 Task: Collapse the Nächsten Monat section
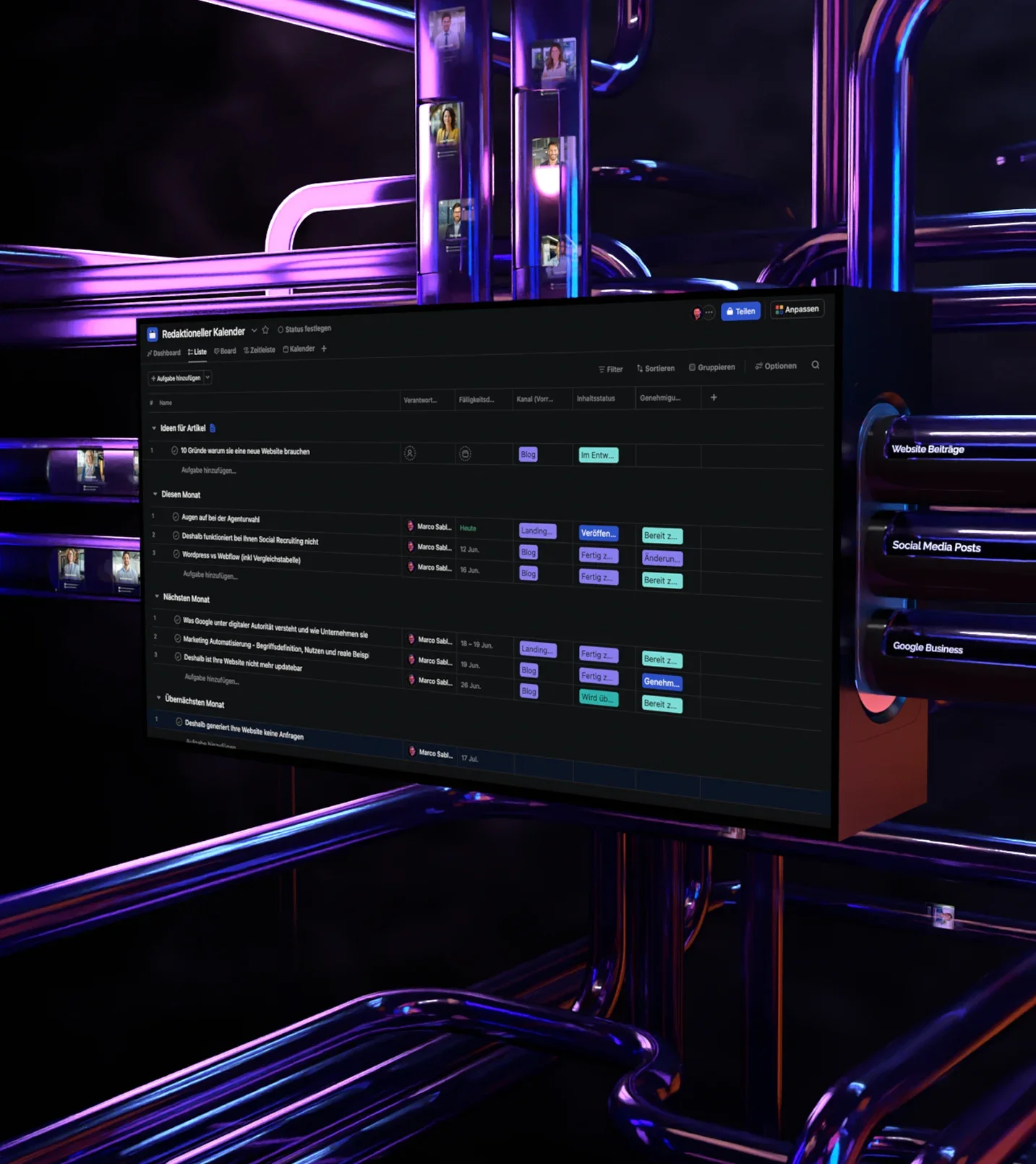(x=157, y=596)
